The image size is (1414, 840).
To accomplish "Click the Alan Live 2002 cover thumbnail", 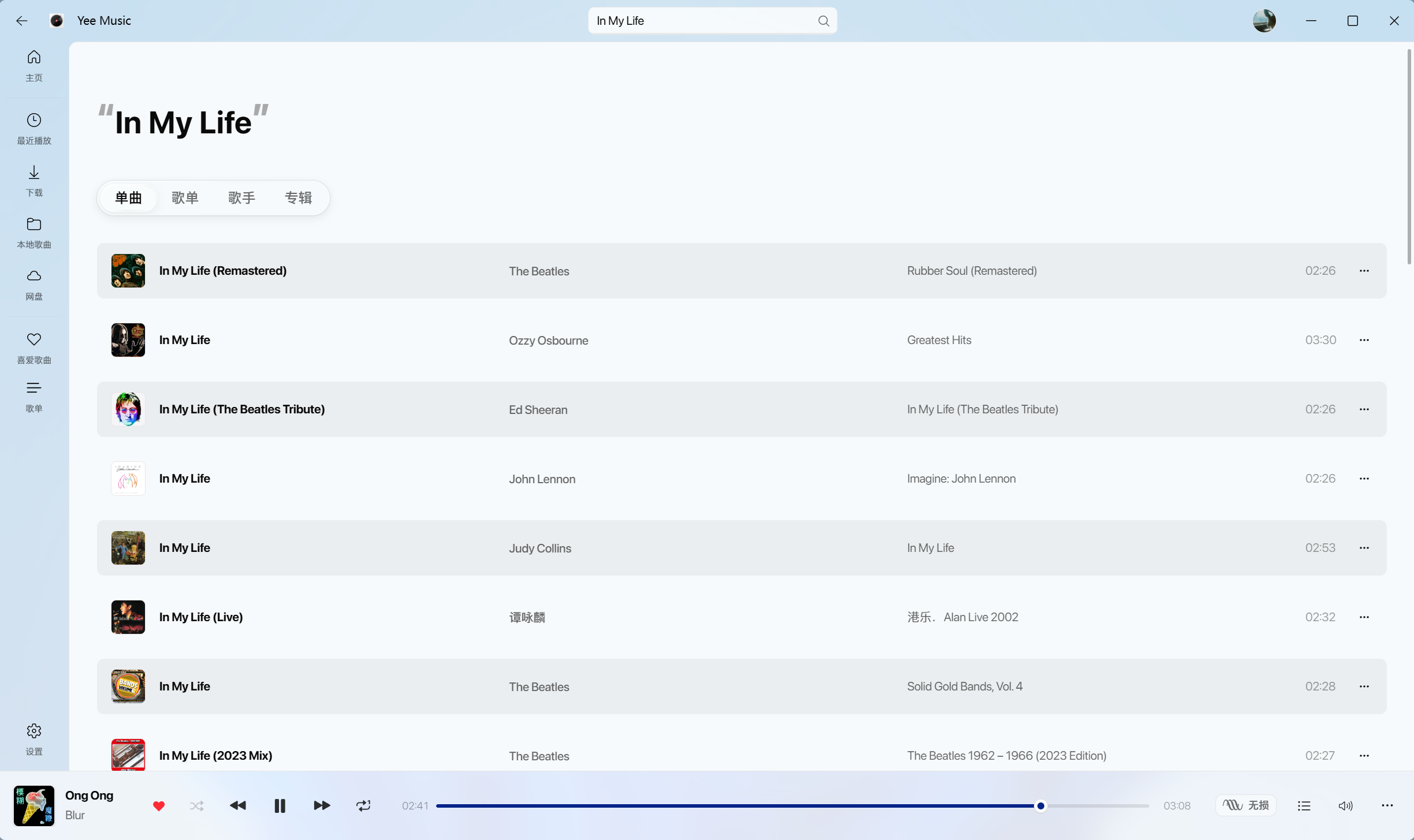I will pyautogui.click(x=128, y=617).
